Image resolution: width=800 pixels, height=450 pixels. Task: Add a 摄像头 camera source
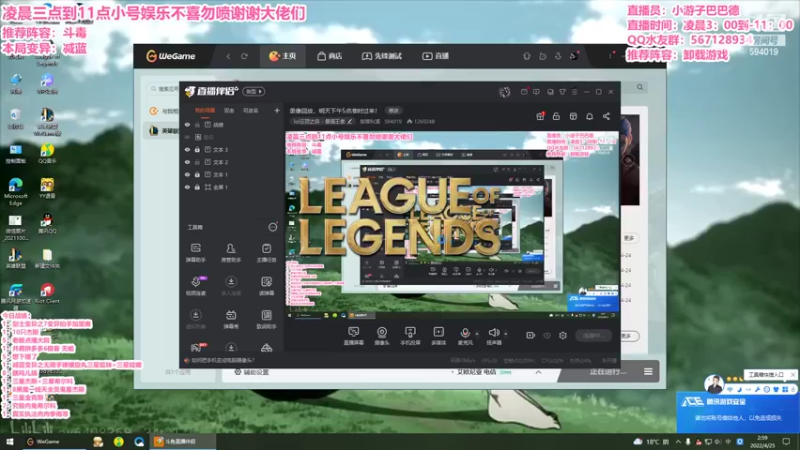382,336
